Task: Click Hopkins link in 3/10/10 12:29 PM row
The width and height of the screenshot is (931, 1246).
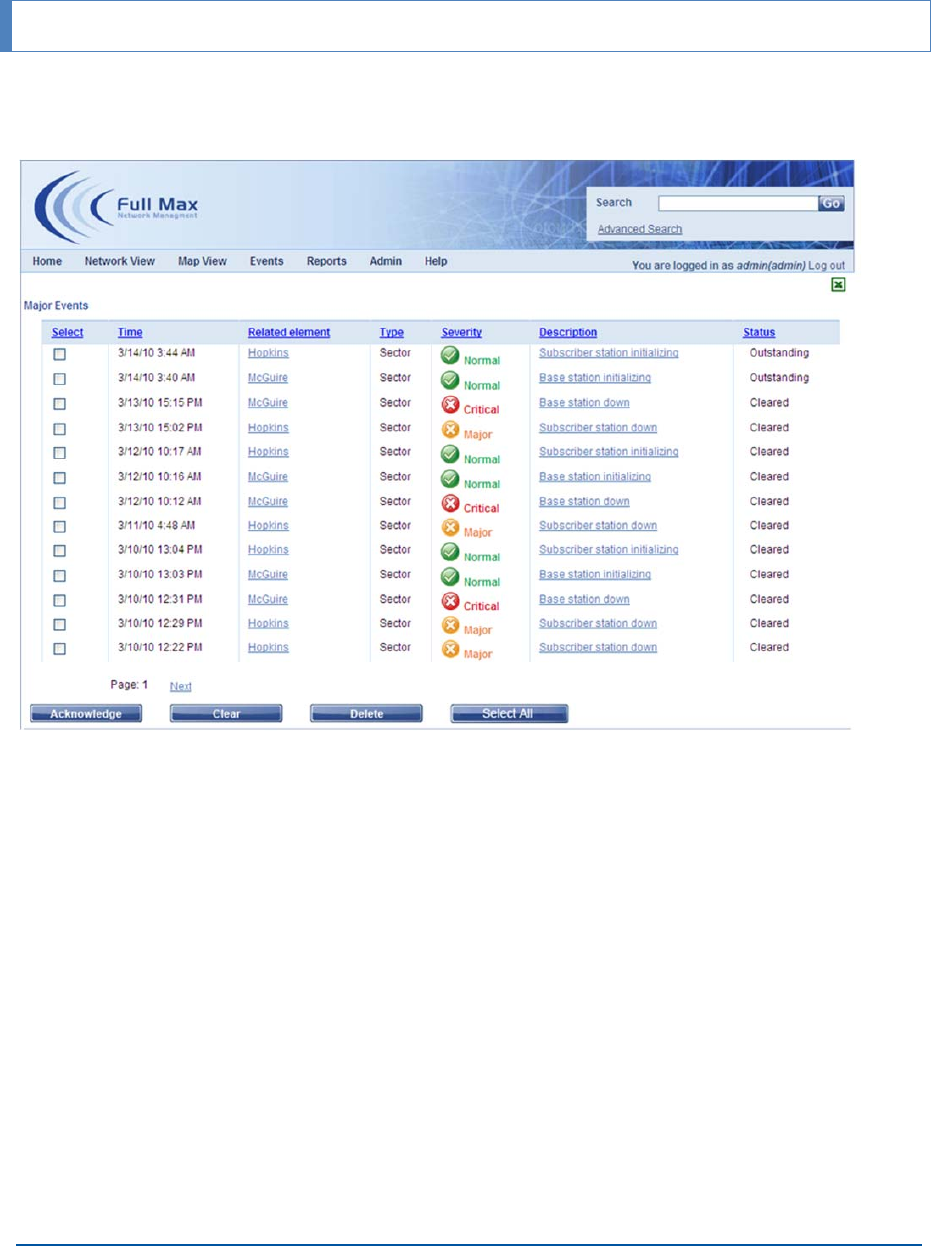Action: click(x=268, y=623)
